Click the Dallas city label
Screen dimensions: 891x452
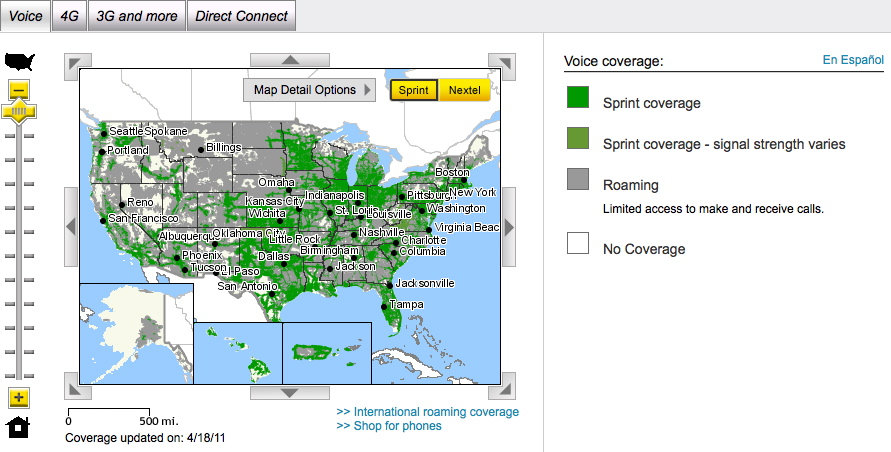pyautogui.click(x=274, y=256)
